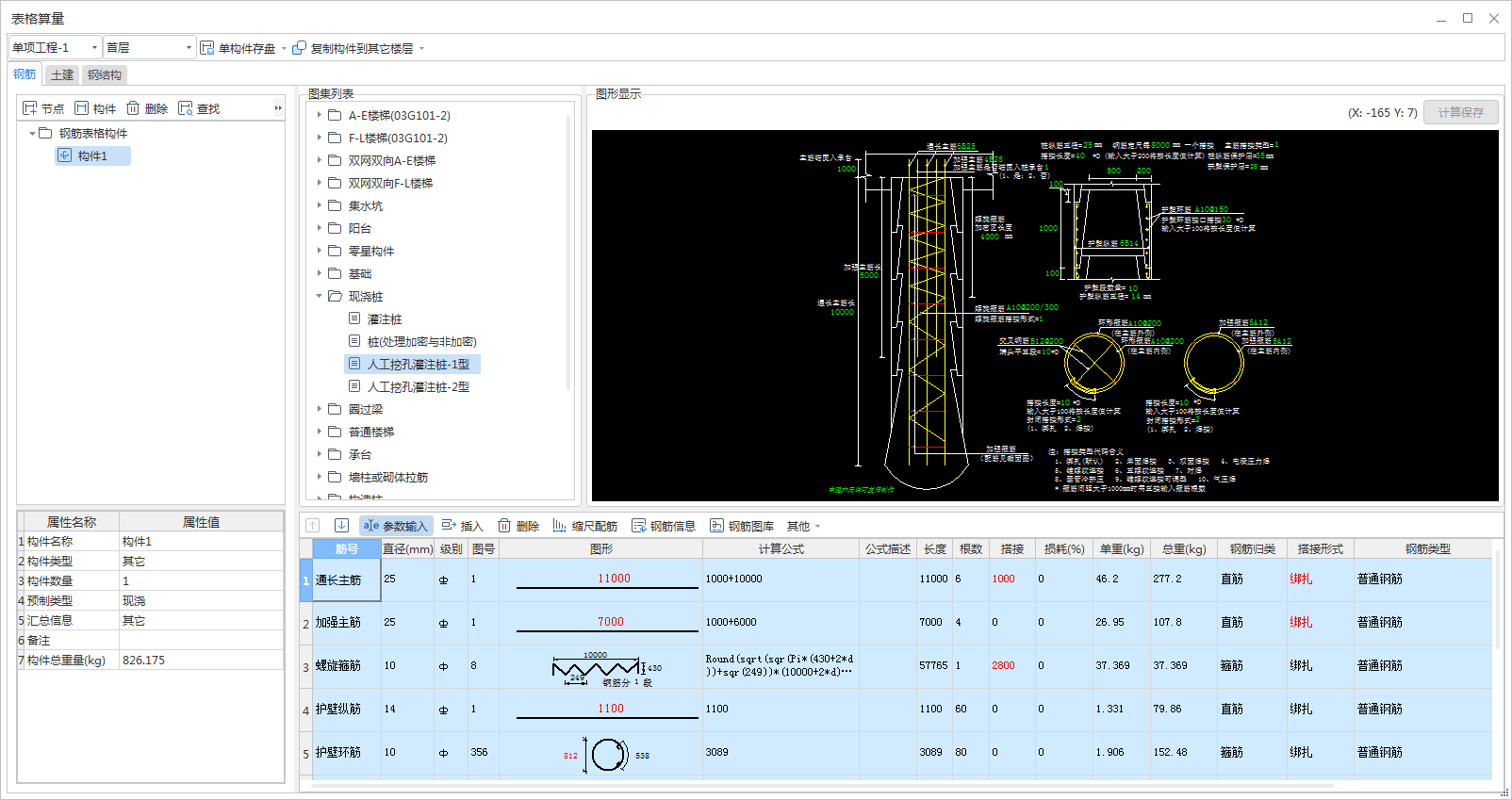1512x800 pixels.
Task: Select 双网双向F-L楼梯 in the atlas list
Action: [390, 183]
